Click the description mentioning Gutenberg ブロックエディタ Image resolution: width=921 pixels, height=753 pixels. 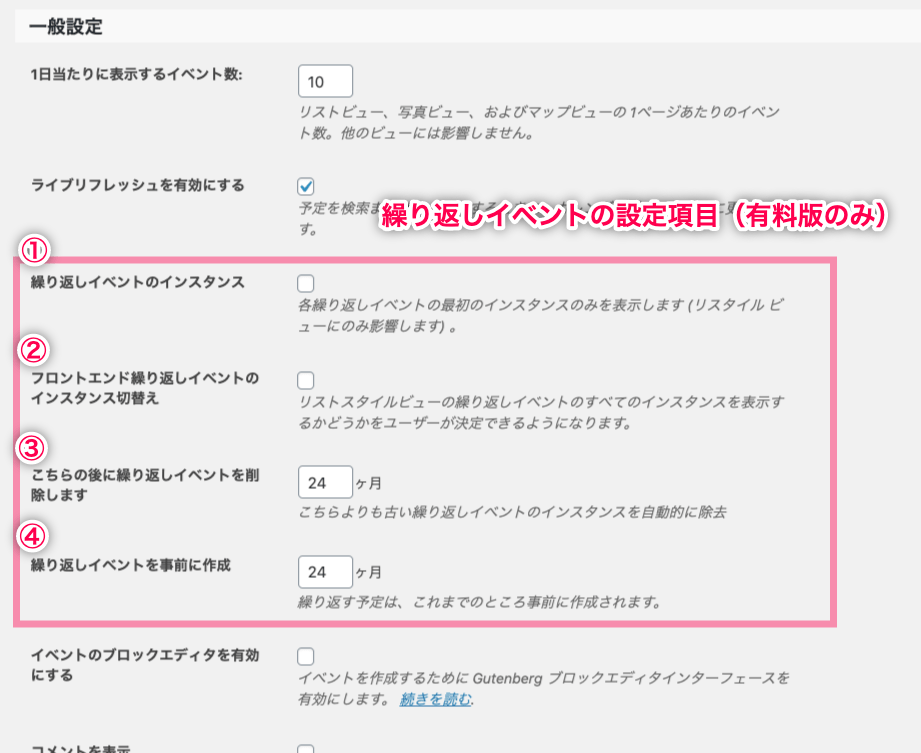[543, 689]
